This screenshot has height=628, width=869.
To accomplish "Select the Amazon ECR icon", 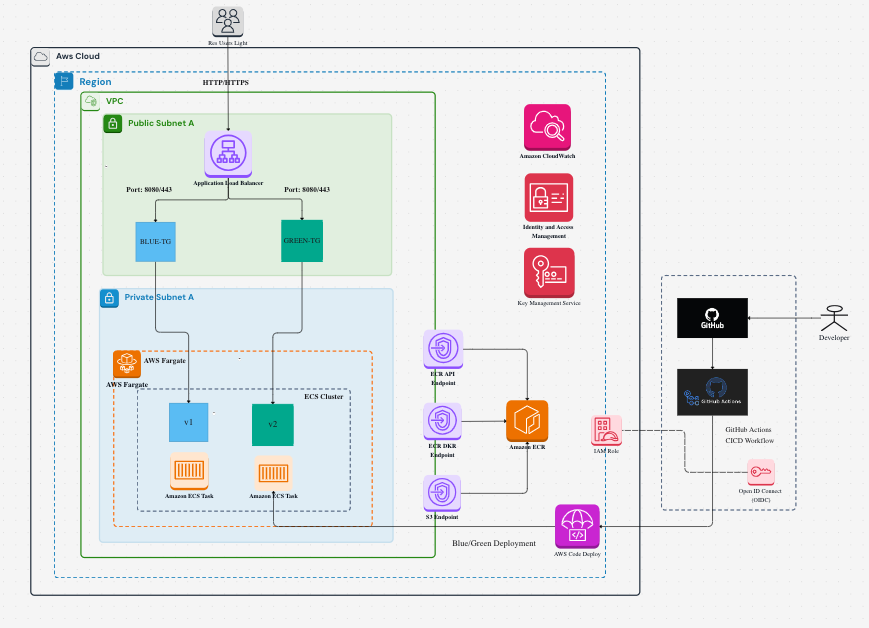I will [x=527, y=421].
